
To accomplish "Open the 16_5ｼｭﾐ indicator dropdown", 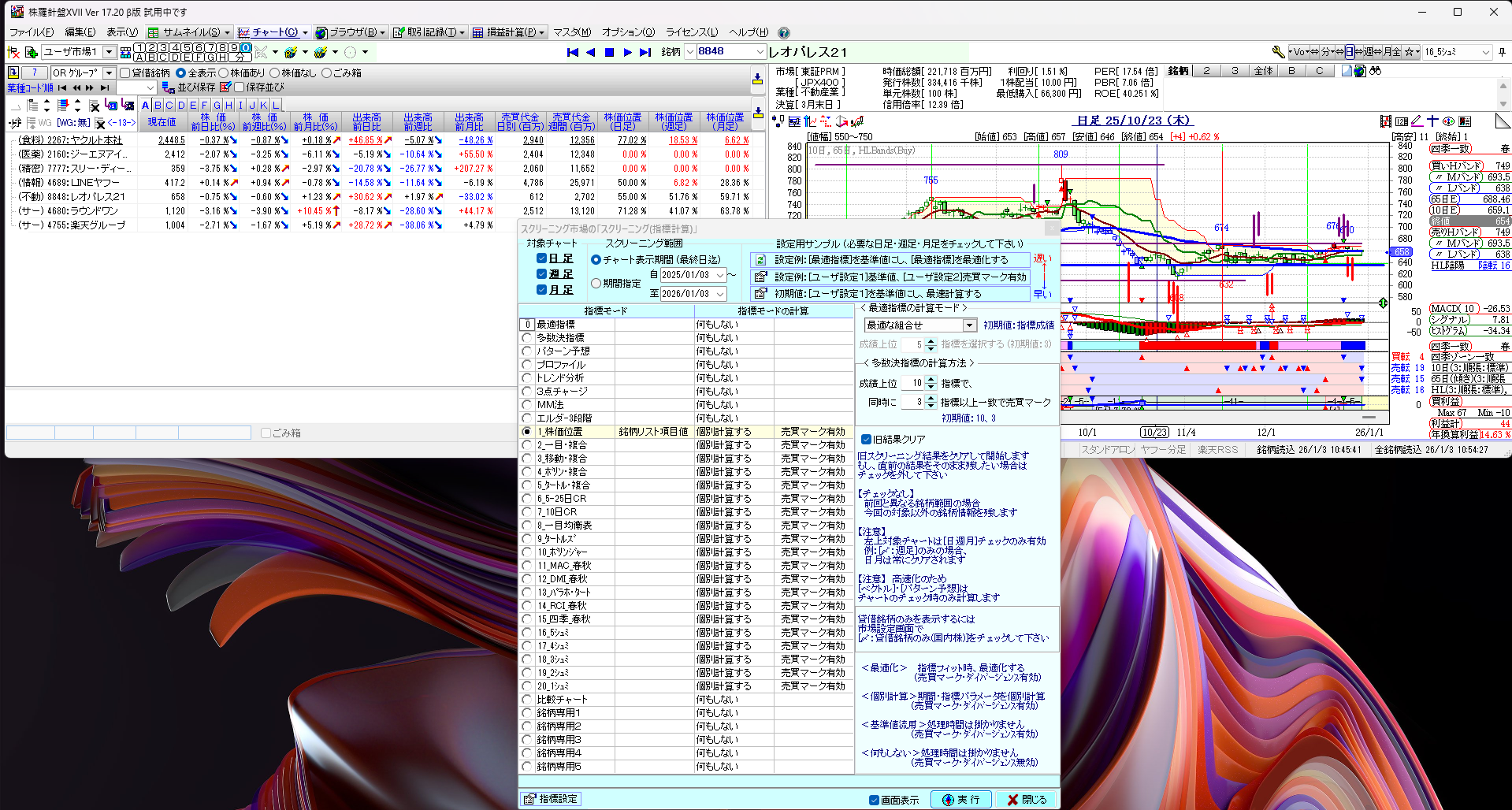I will 1486,52.
